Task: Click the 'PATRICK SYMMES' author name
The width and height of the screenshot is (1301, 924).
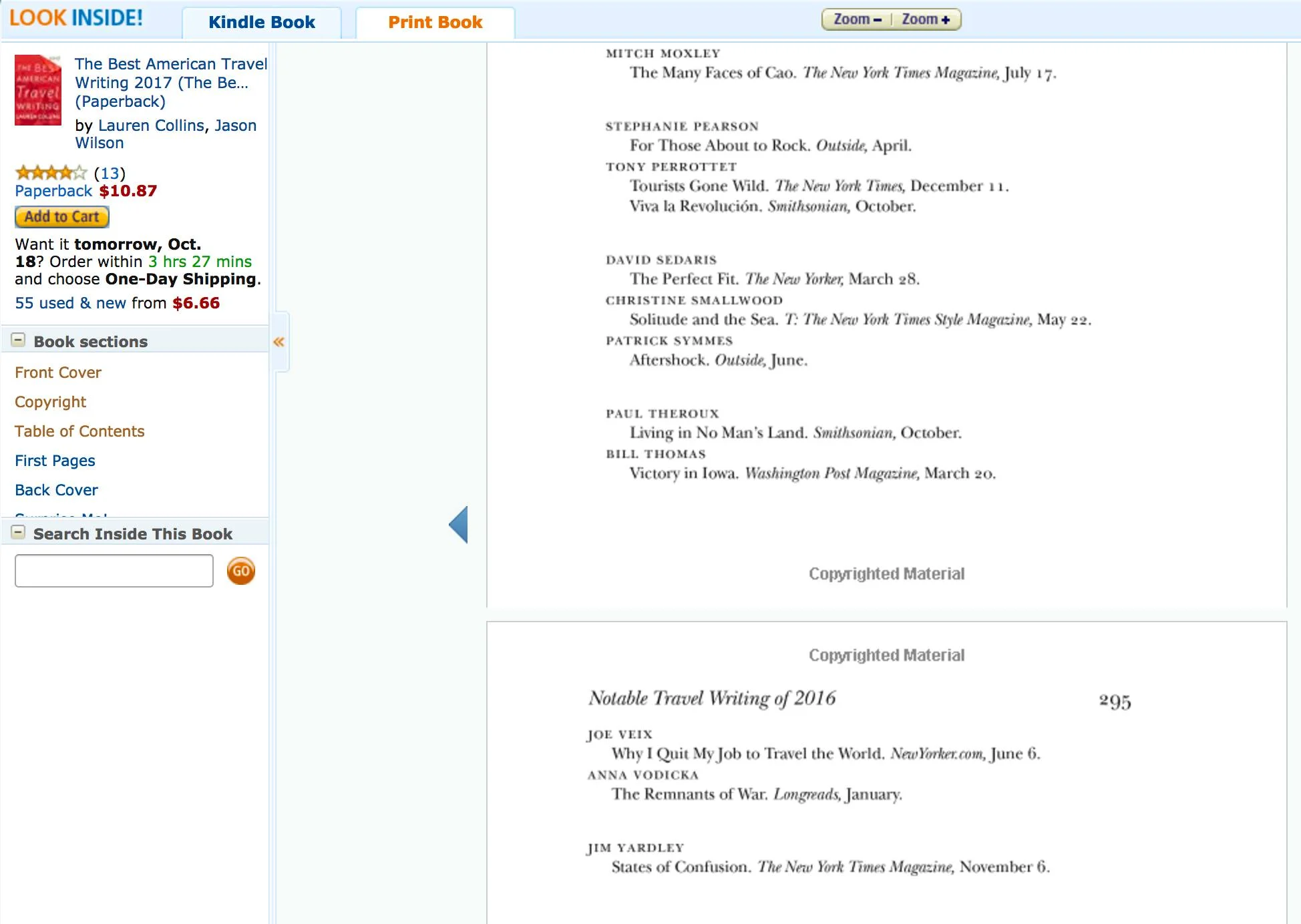Action: point(669,340)
